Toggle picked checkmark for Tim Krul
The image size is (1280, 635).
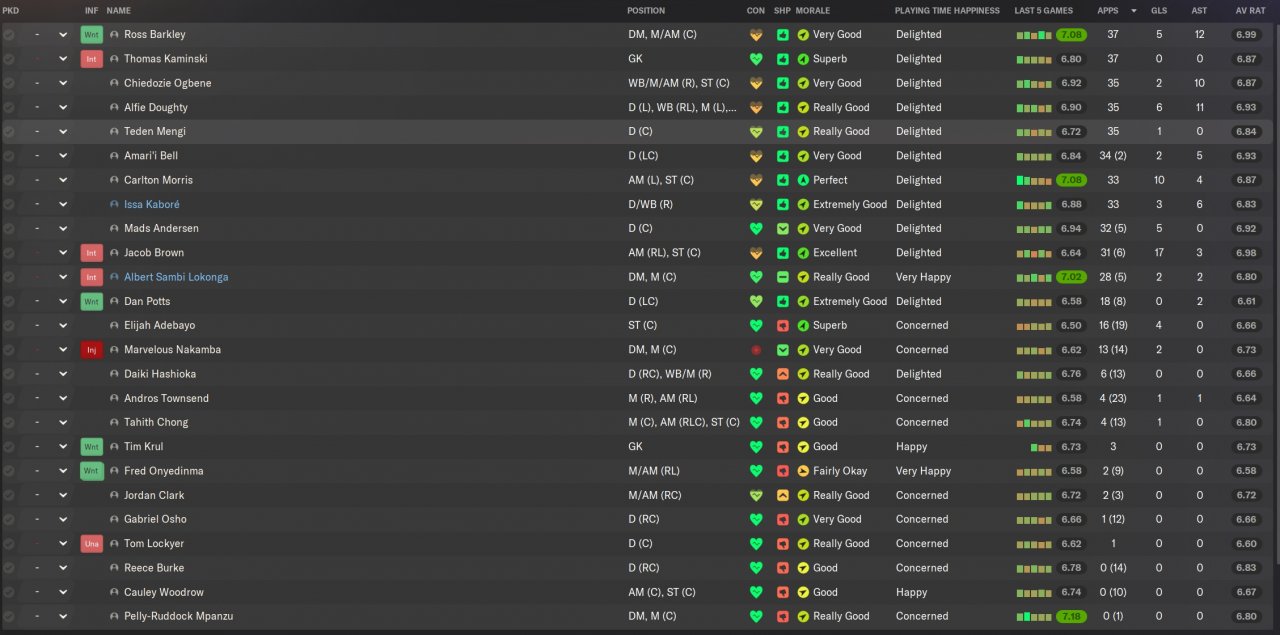click(x=9, y=447)
